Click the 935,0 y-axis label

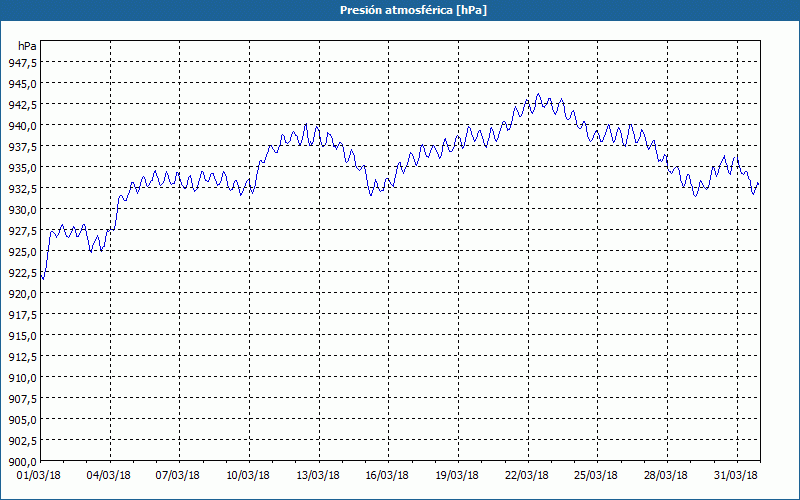(22, 167)
